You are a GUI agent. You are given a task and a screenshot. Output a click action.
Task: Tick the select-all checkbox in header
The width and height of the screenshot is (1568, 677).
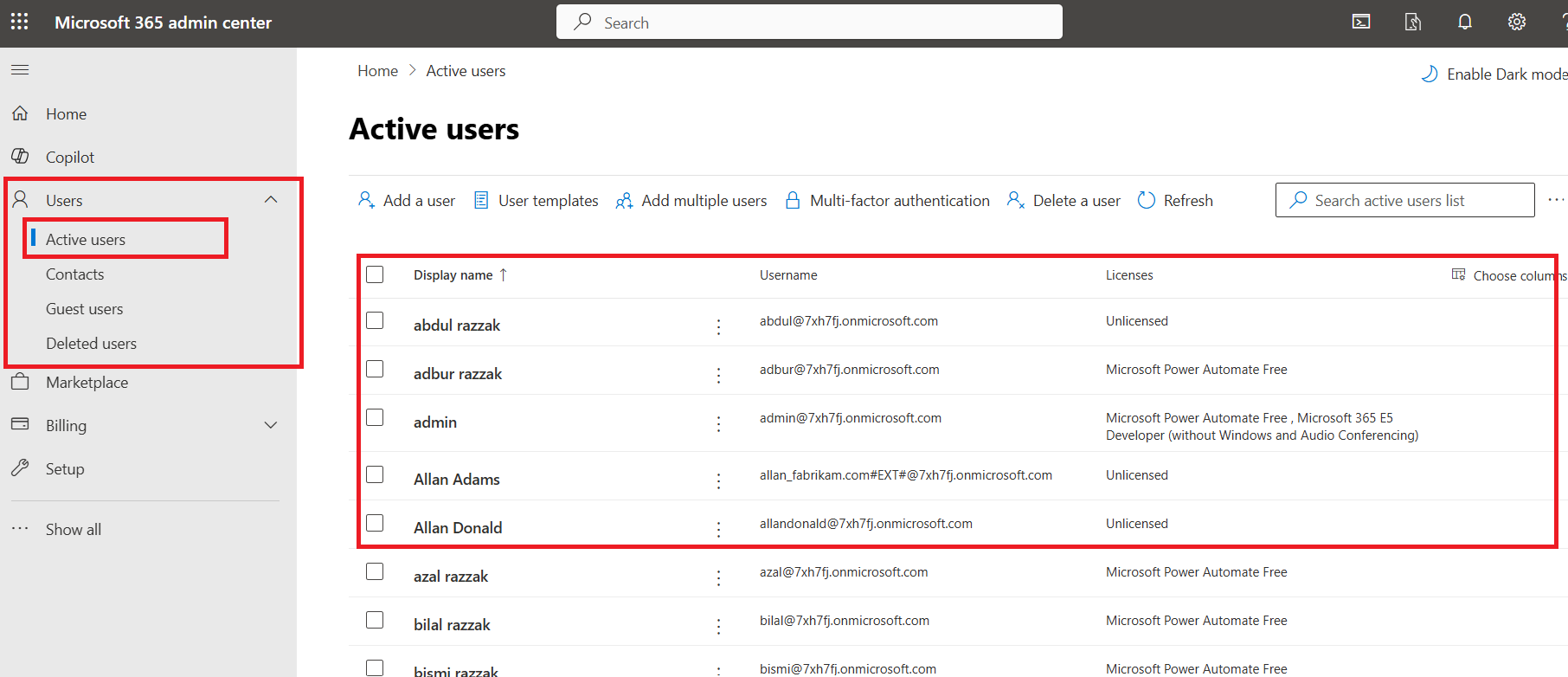(x=375, y=274)
